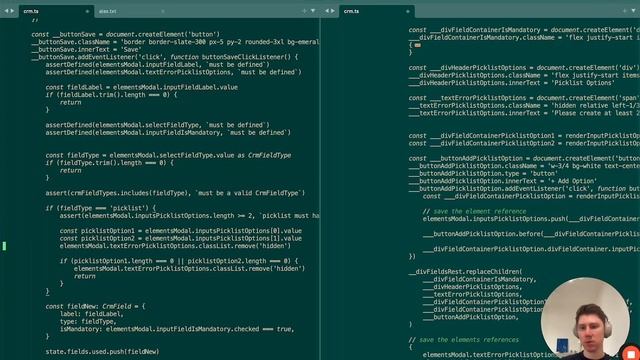Click line "const fieldNew: CrmField = {"
The height and width of the screenshot is (360, 640).
(95, 306)
